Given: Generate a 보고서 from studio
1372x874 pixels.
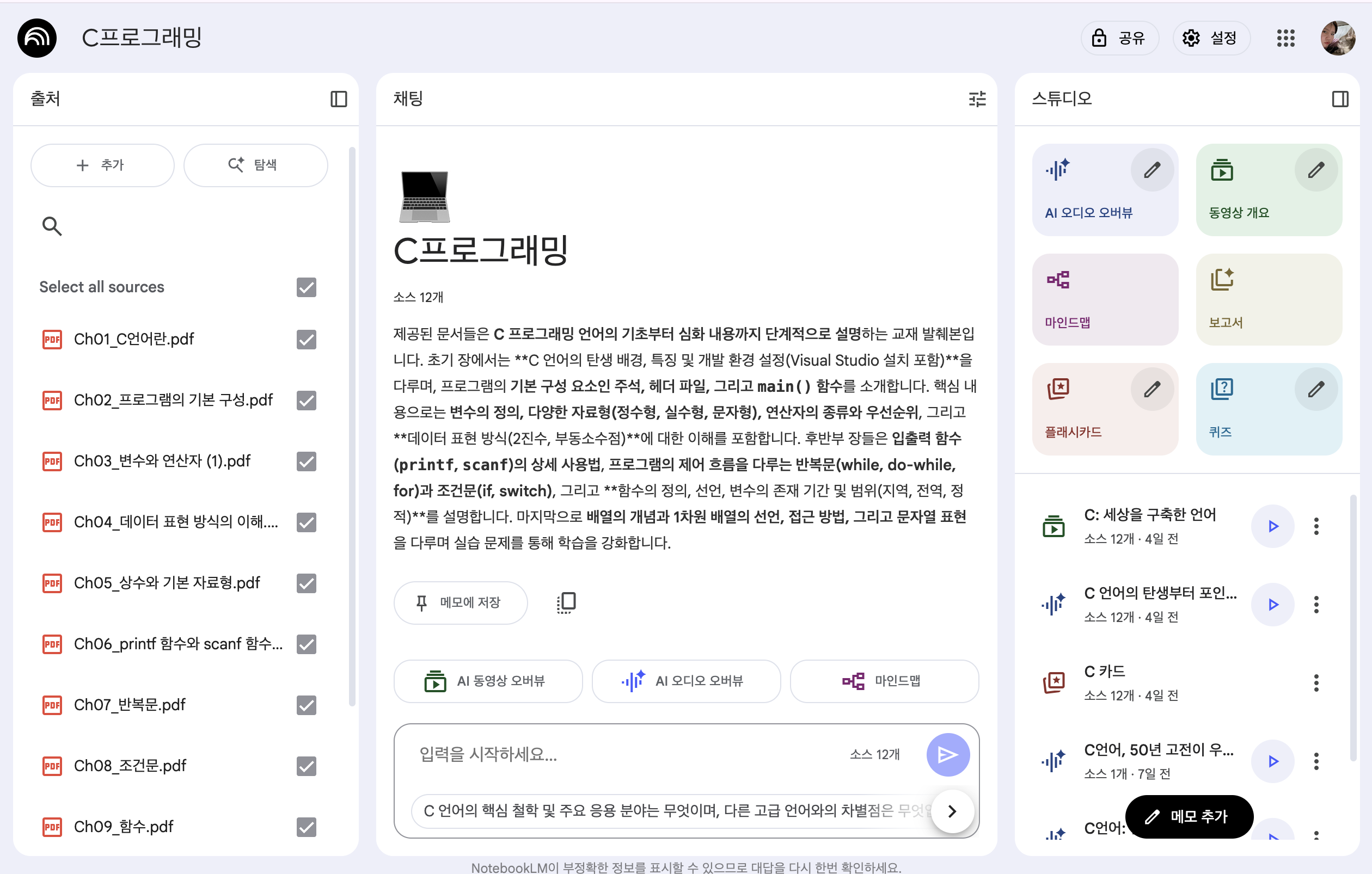Looking at the screenshot, I should [x=1269, y=299].
